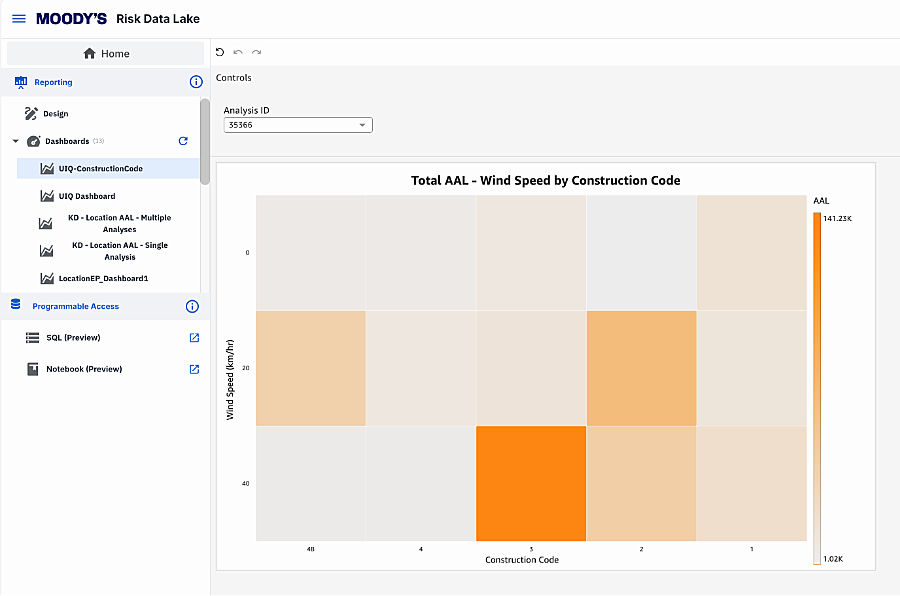Viewport: 900px width, 596px height.
Task: Click the 1.02K legend minimum value
Action: click(833, 559)
